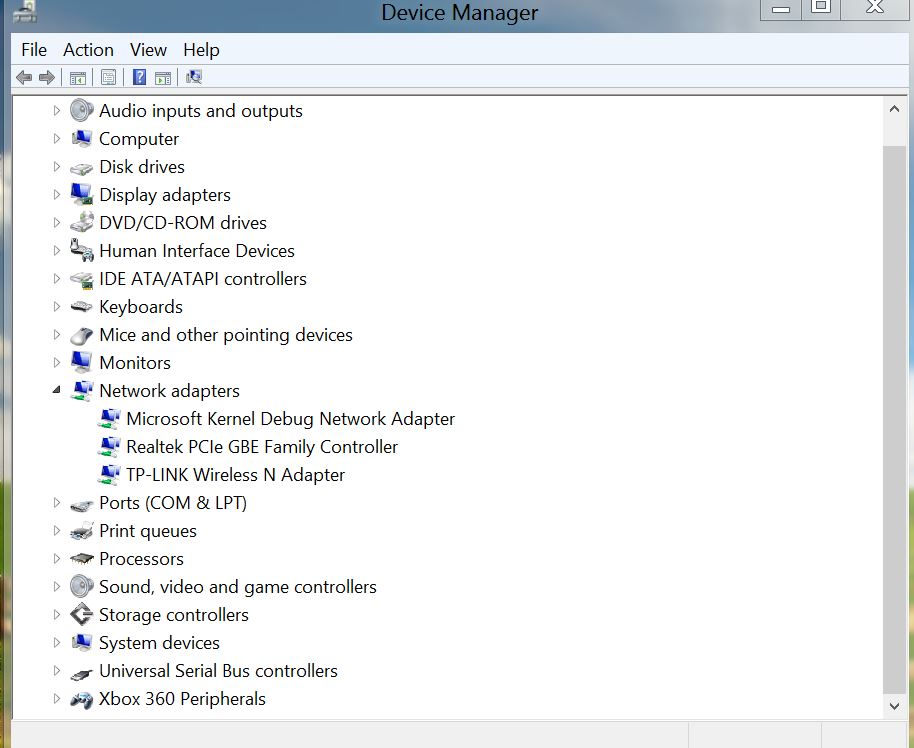Expand the Xbox 360 Peripherals node
Screen dimensions: 914x748
pyautogui.click(x=57, y=698)
